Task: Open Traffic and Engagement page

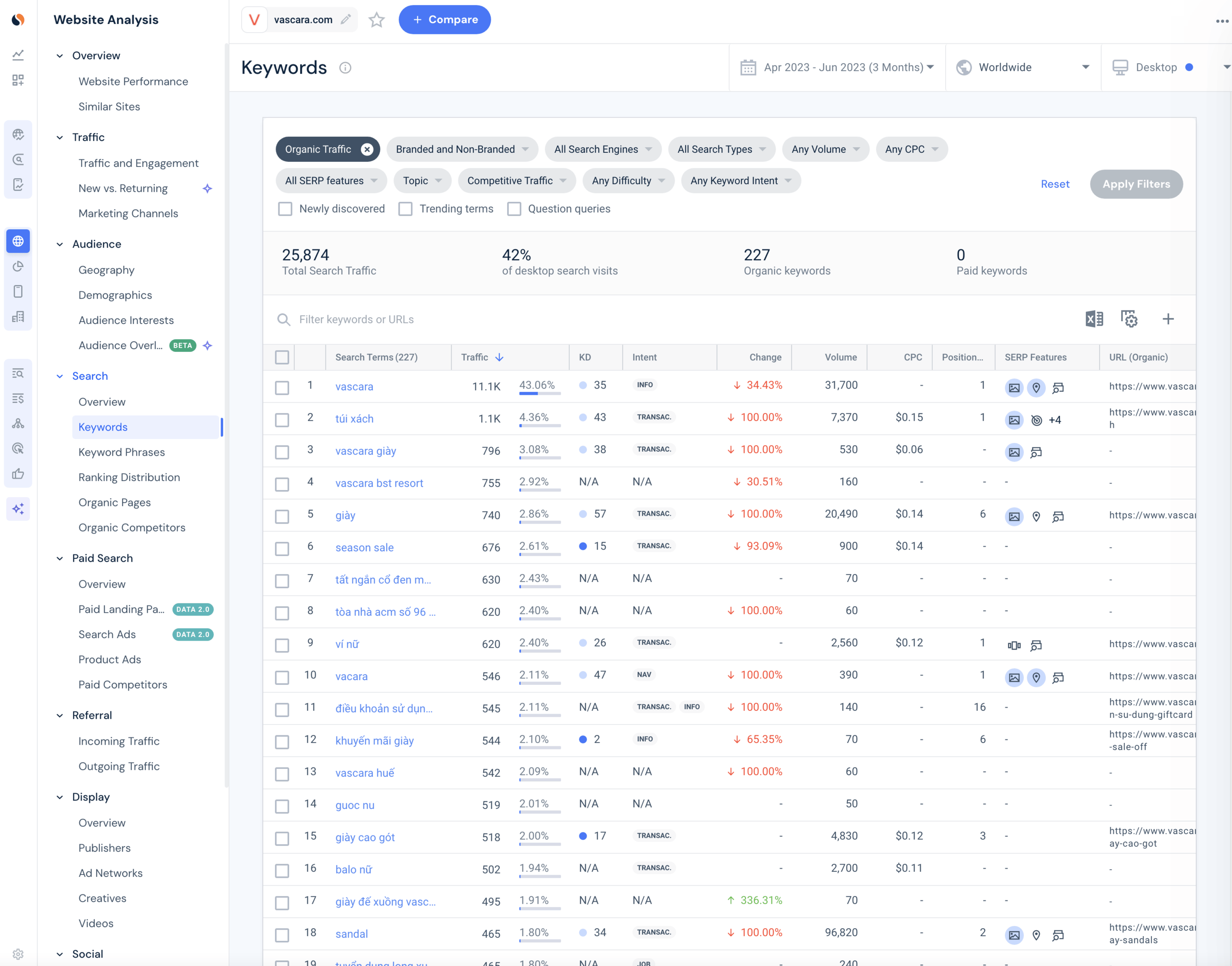Action: coord(139,164)
